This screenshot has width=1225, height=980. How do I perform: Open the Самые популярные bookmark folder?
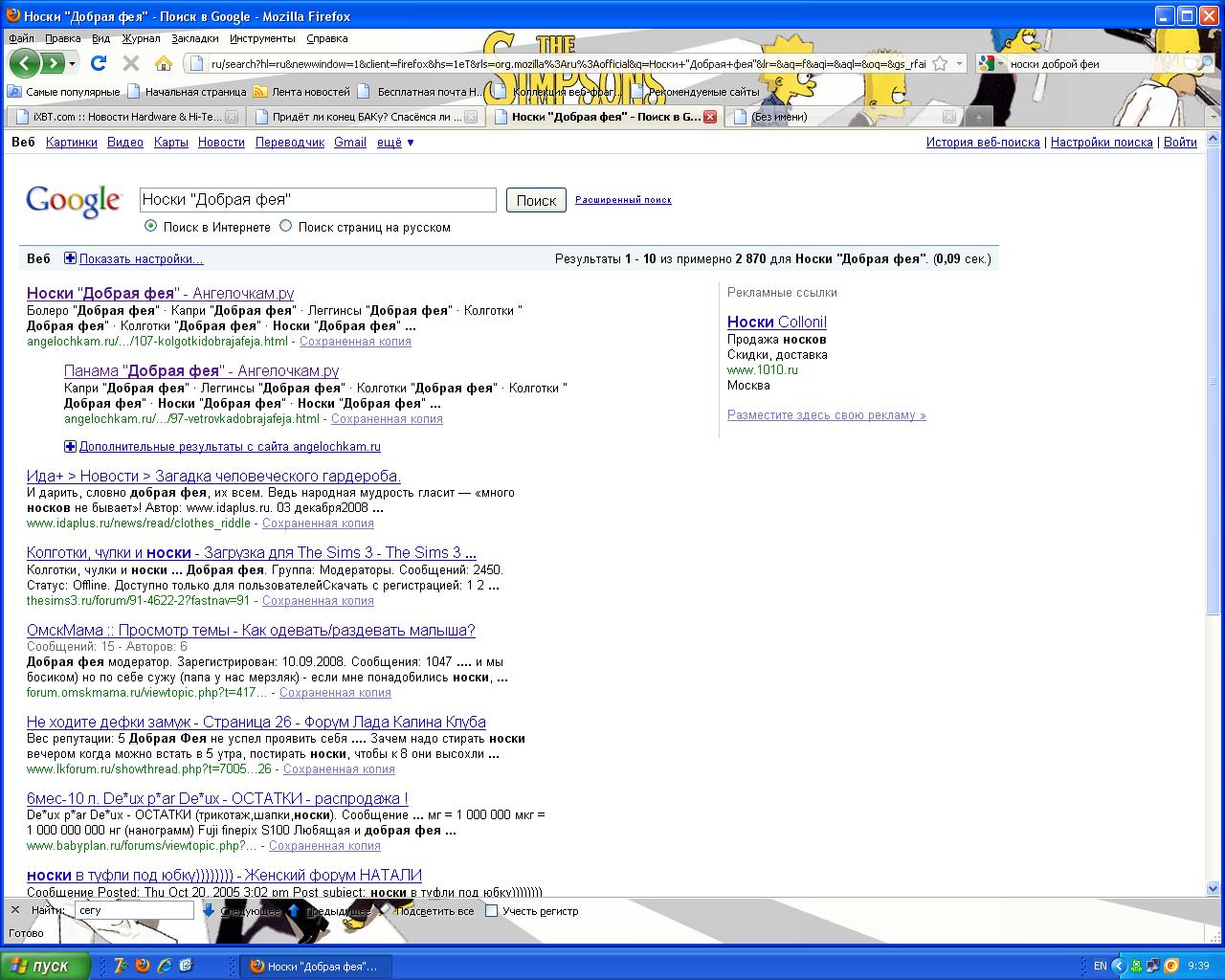pyautogui.click(x=63, y=92)
